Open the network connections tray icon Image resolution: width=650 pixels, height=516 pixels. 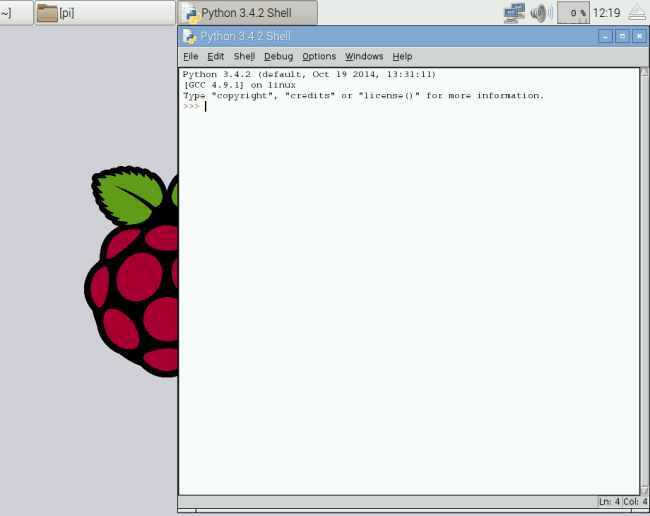pyautogui.click(x=514, y=13)
